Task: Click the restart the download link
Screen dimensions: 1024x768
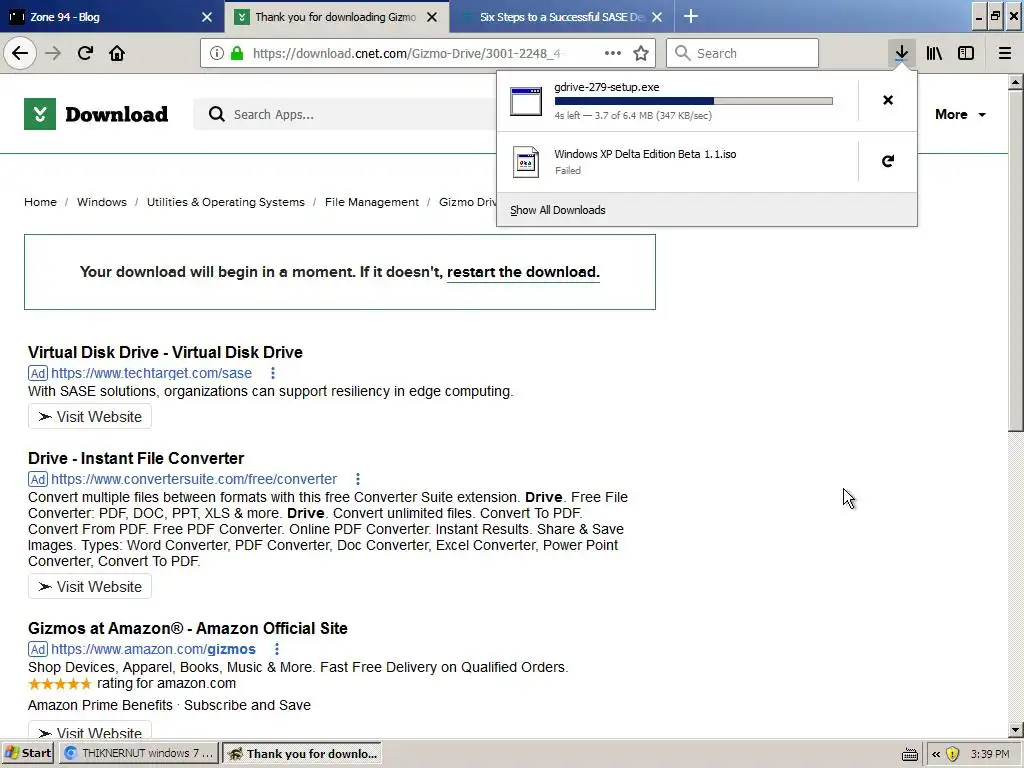Action: click(x=523, y=272)
